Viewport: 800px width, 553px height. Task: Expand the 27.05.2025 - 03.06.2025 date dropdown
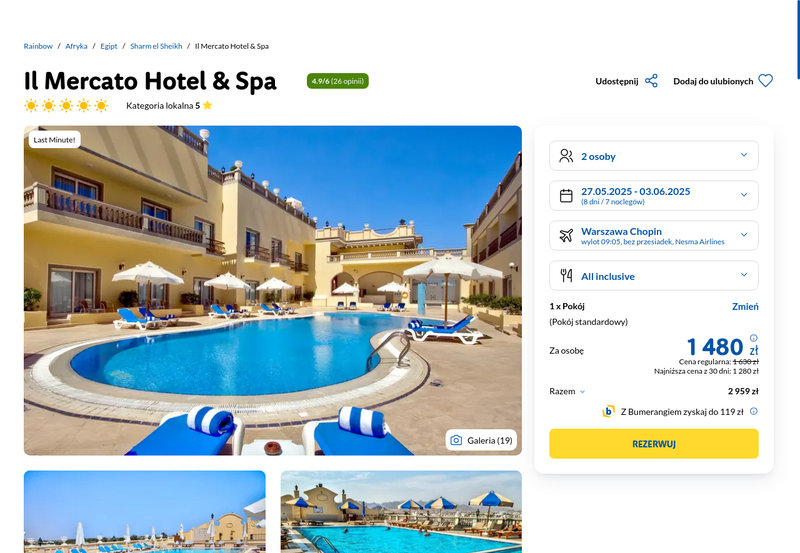tap(654, 195)
